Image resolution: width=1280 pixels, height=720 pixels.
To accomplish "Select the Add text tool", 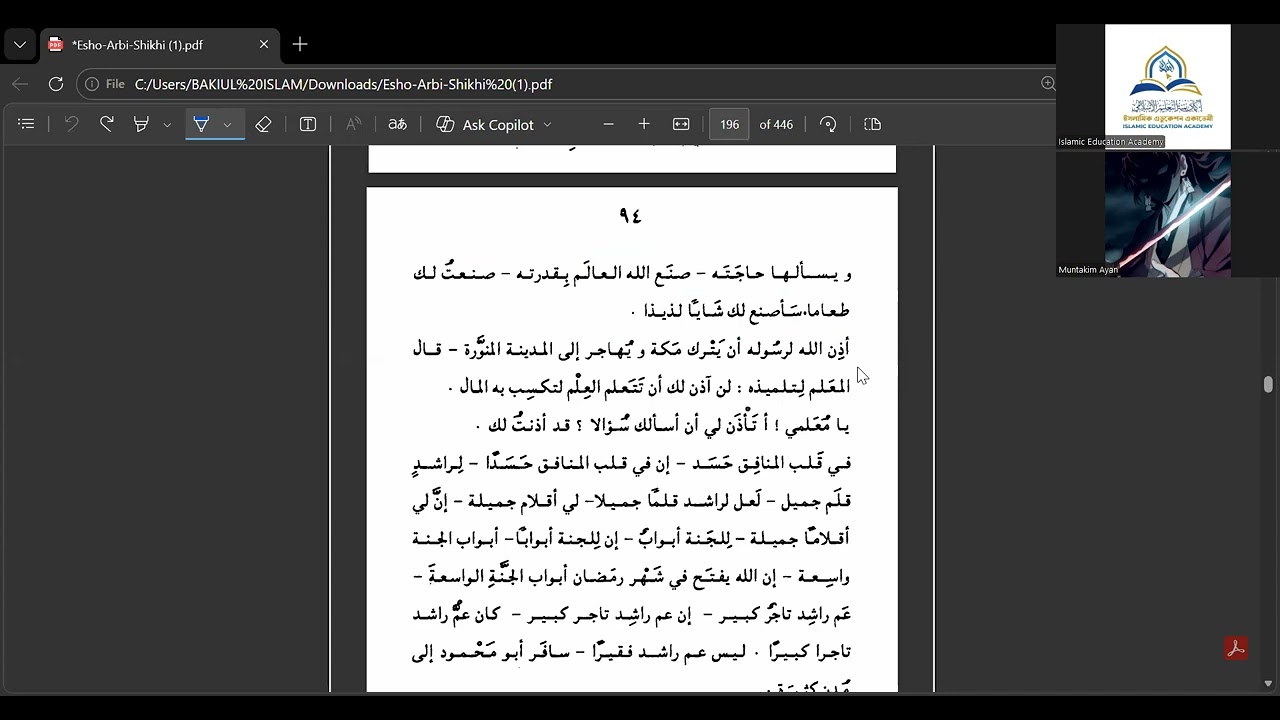I will click(x=308, y=124).
